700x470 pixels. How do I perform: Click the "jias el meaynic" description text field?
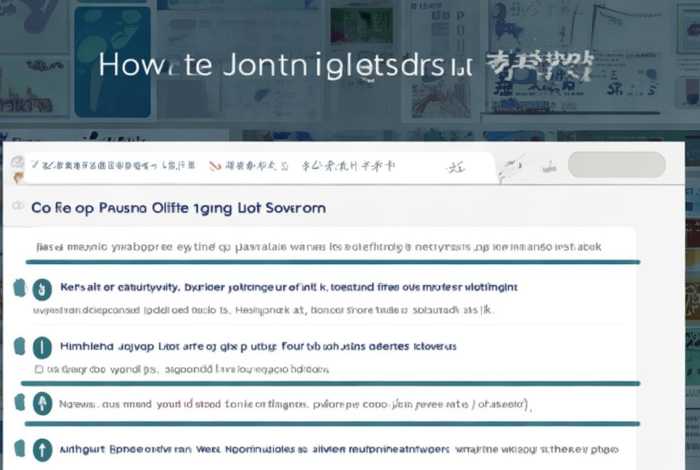coord(318,244)
